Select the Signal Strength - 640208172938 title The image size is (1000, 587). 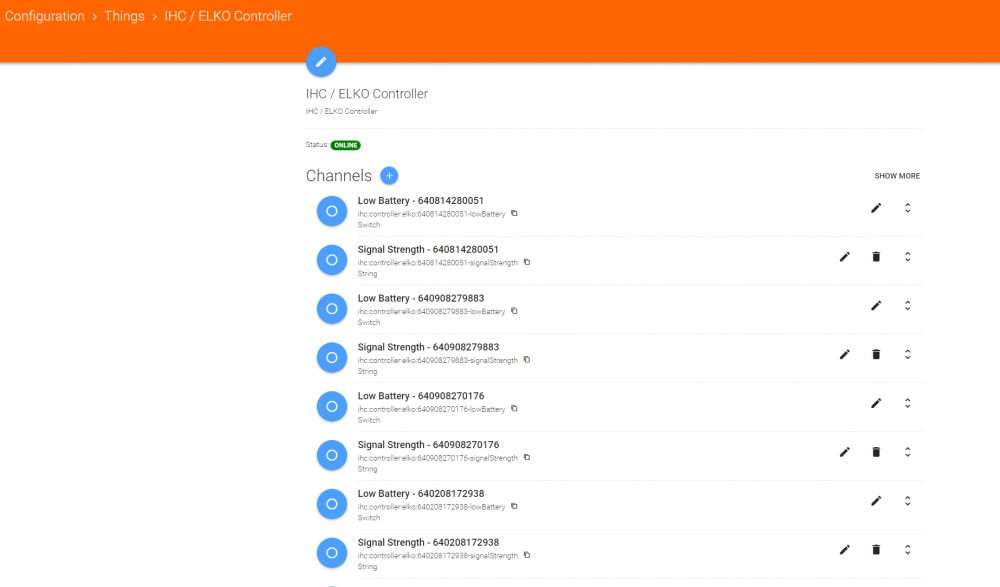(429, 542)
